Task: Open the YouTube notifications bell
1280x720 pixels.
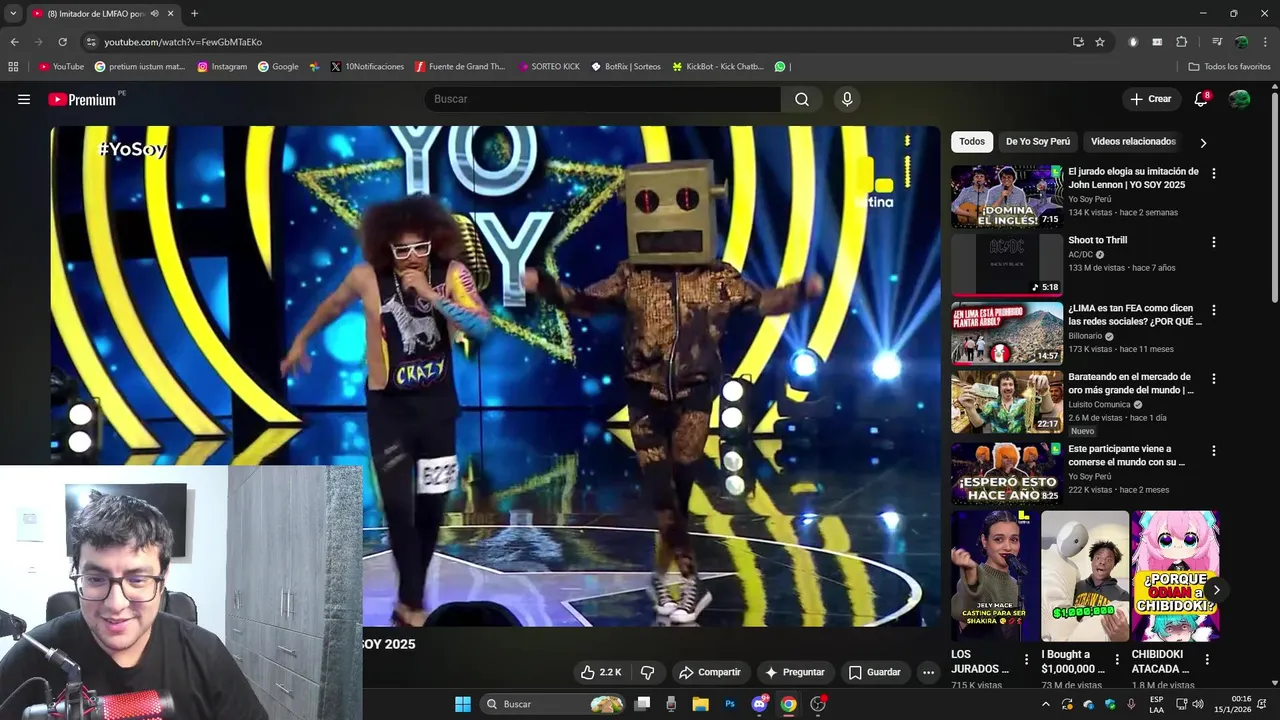Action: tap(1201, 99)
